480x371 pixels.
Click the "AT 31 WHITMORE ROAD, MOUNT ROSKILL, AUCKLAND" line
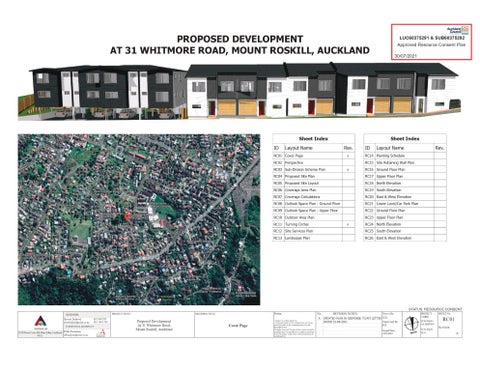coord(240,50)
